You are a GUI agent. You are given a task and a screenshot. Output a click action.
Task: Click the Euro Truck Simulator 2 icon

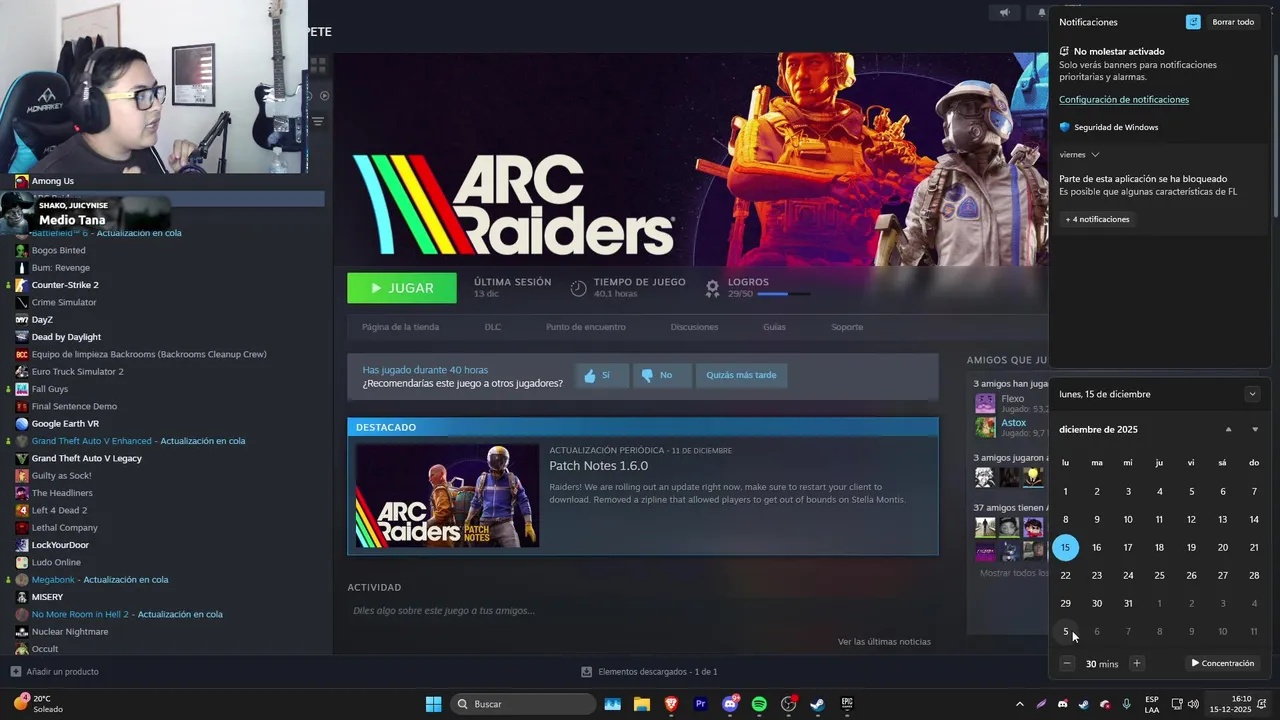tap(22, 372)
